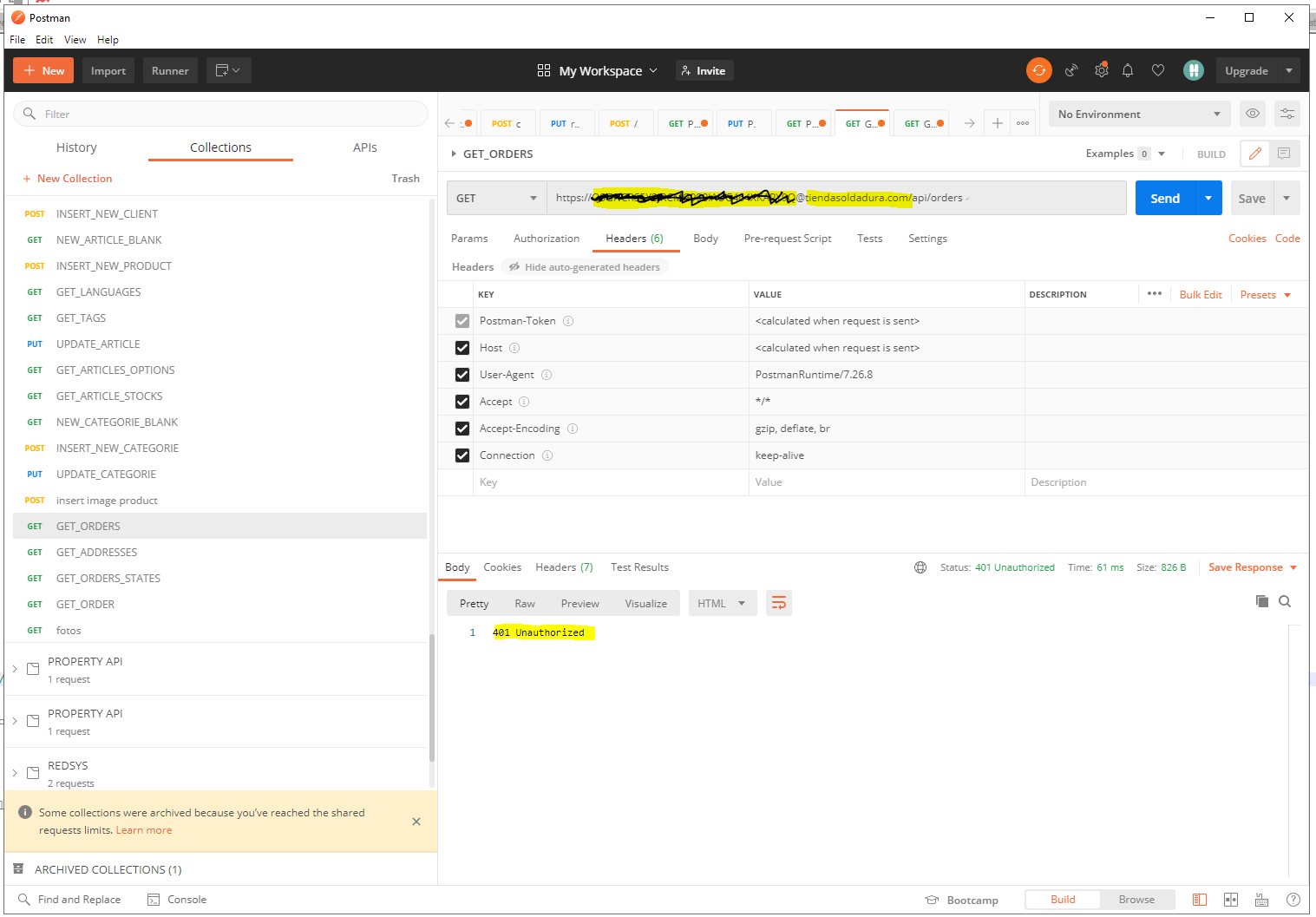
Task: Expand the GET_ORDERS request name
Action: tap(454, 154)
